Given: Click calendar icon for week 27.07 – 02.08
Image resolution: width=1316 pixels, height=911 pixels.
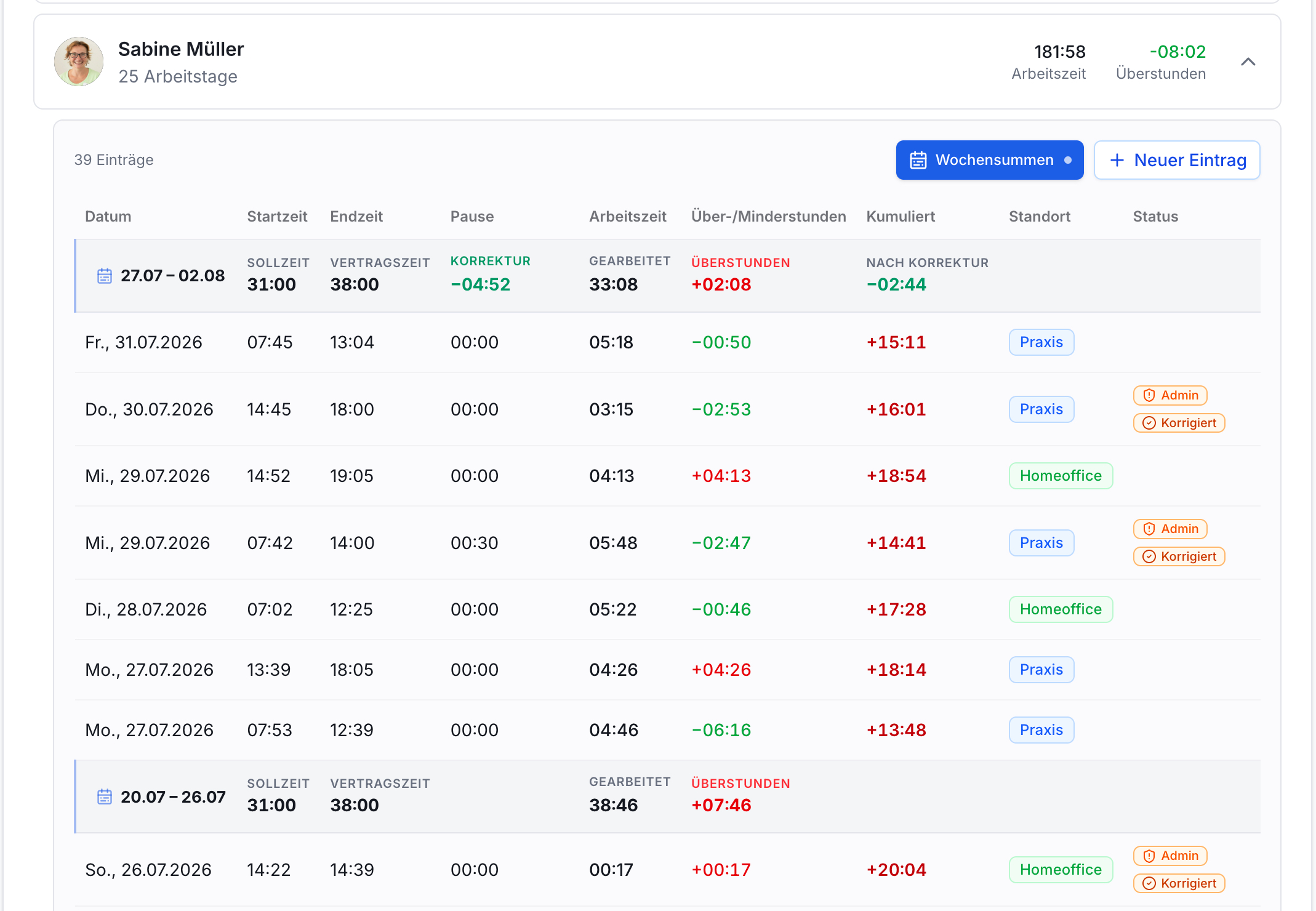Looking at the screenshot, I should [105, 276].
